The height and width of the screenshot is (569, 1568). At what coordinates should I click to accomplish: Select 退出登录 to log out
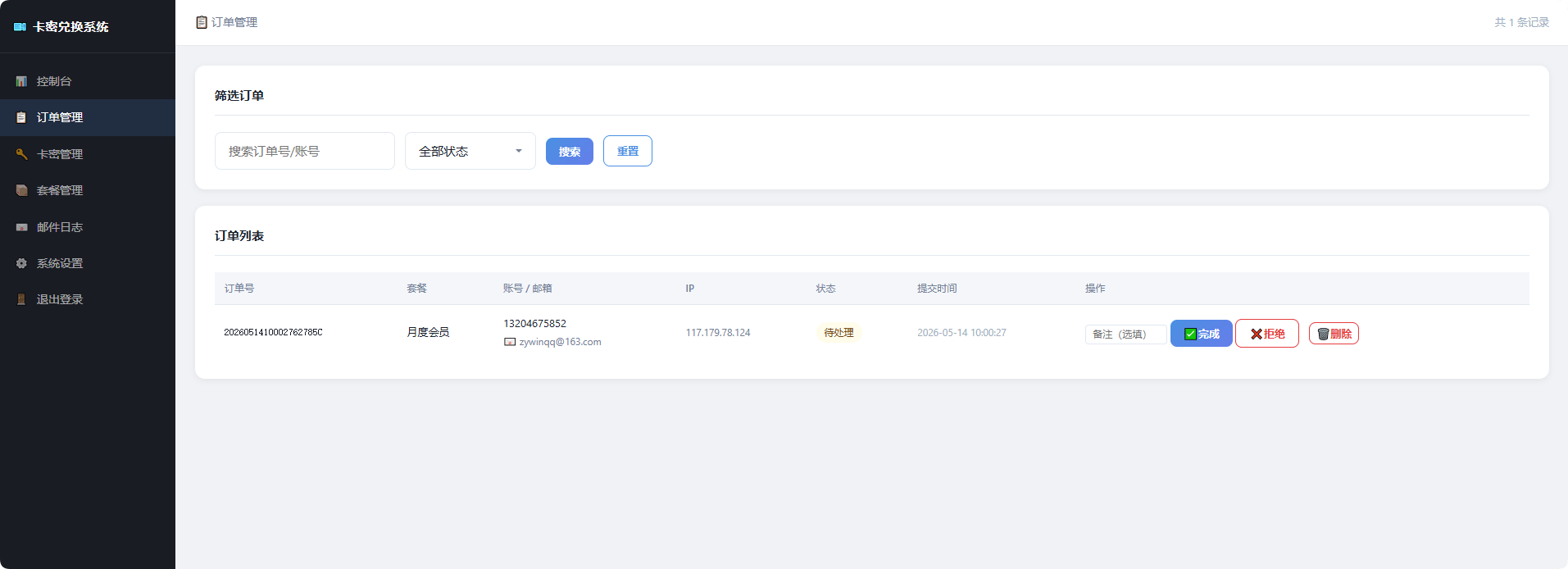(88, 299)
